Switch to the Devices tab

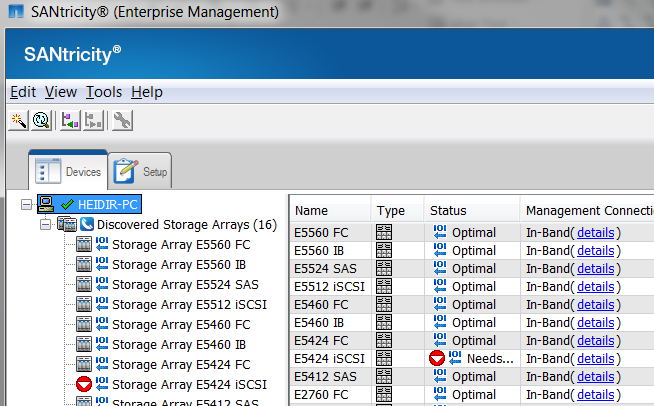click(68, 171)
